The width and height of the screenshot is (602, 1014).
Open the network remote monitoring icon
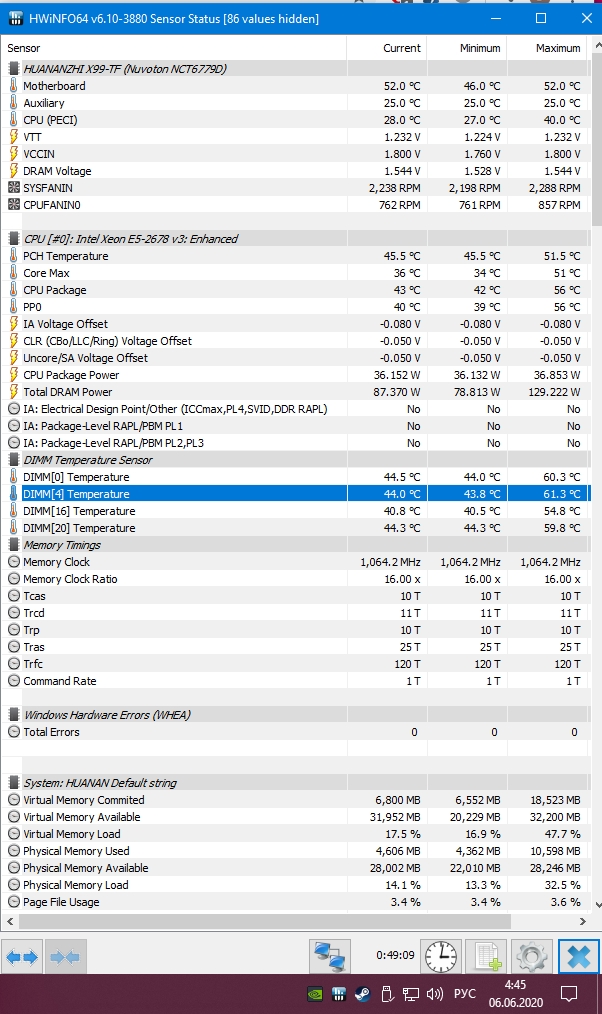(329, 957)
